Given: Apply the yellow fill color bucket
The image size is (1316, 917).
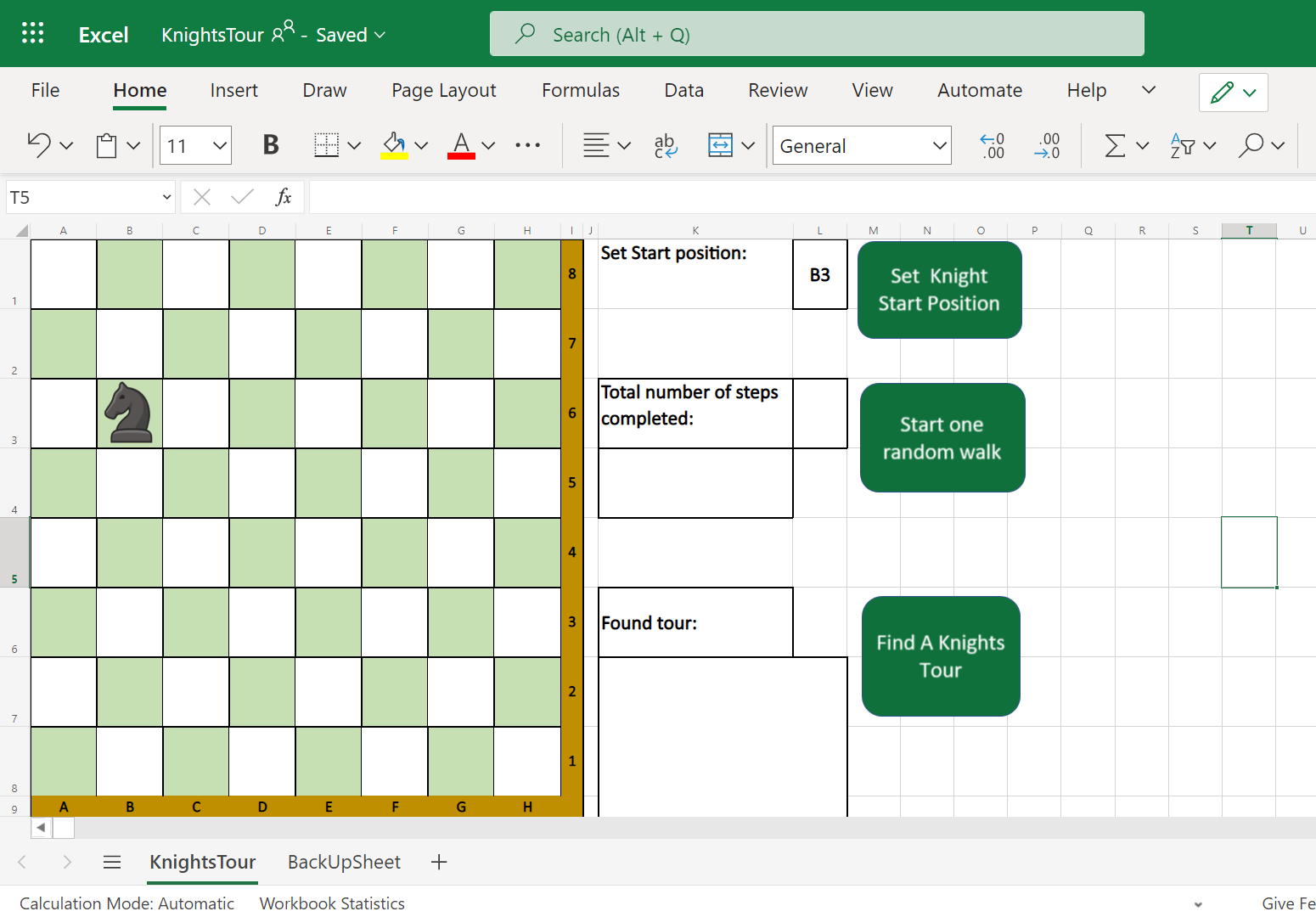Looking at the screenshot, I should (x=394, y=145).
